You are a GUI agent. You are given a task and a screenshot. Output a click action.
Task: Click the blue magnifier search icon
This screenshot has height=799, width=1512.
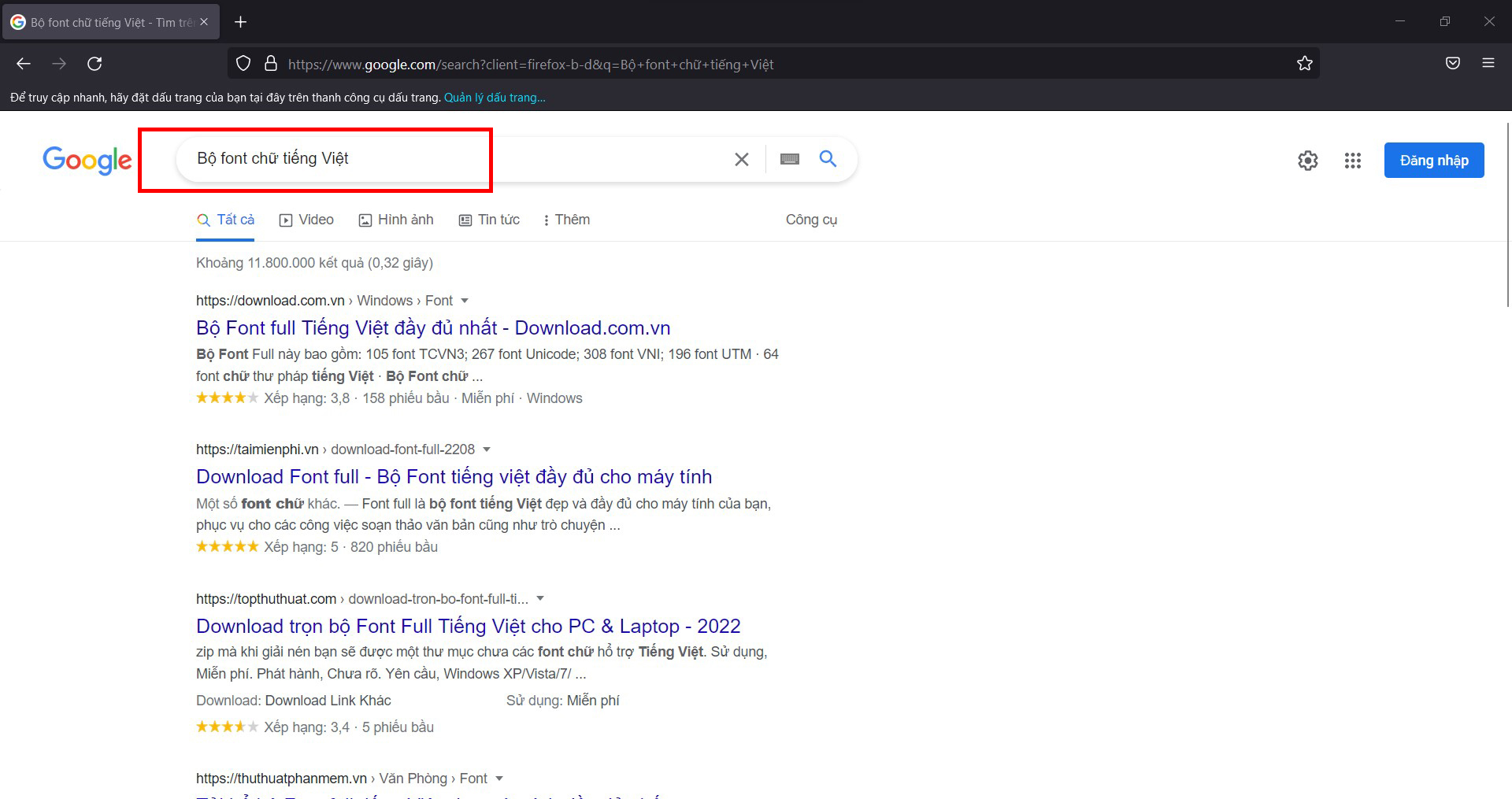point(828,159)
